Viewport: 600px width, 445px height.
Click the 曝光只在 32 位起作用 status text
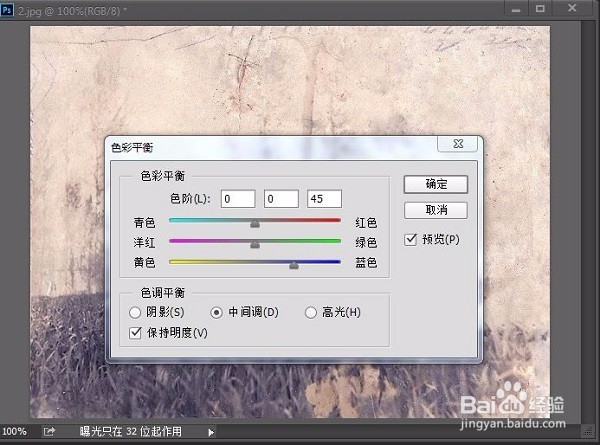point(131,432)
